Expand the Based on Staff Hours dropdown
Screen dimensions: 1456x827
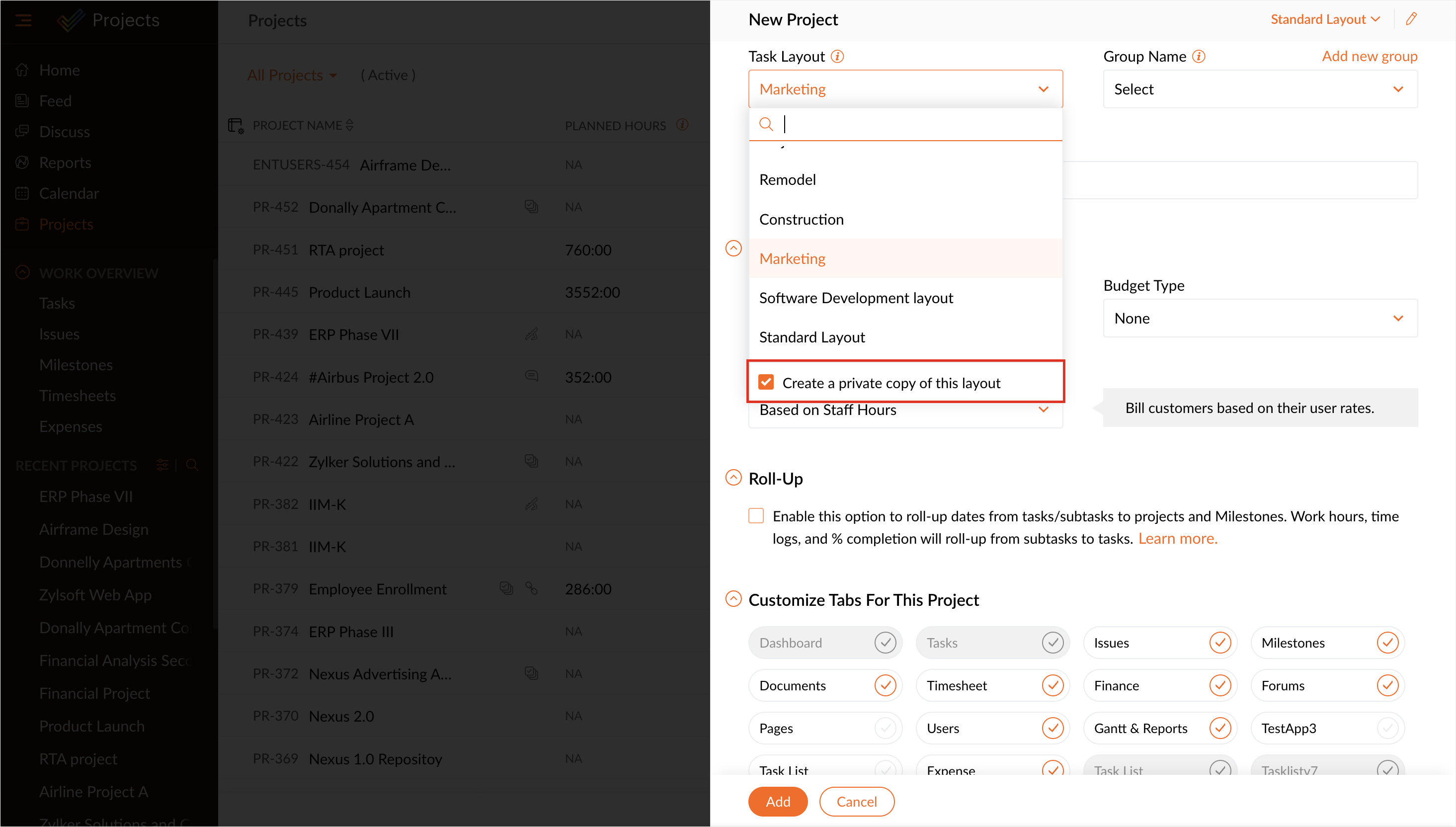(1043, 410)
